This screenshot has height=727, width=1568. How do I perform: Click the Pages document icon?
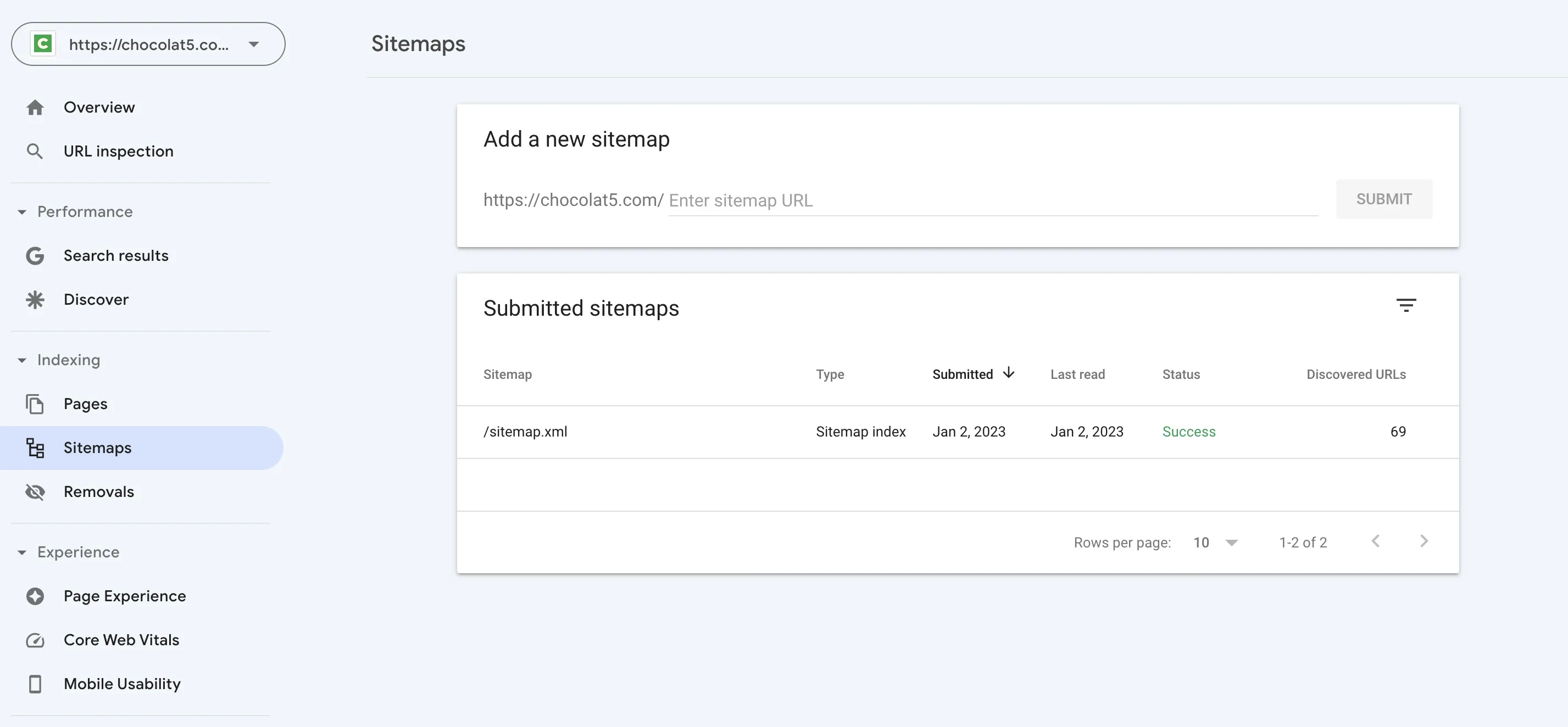[35, 404]
